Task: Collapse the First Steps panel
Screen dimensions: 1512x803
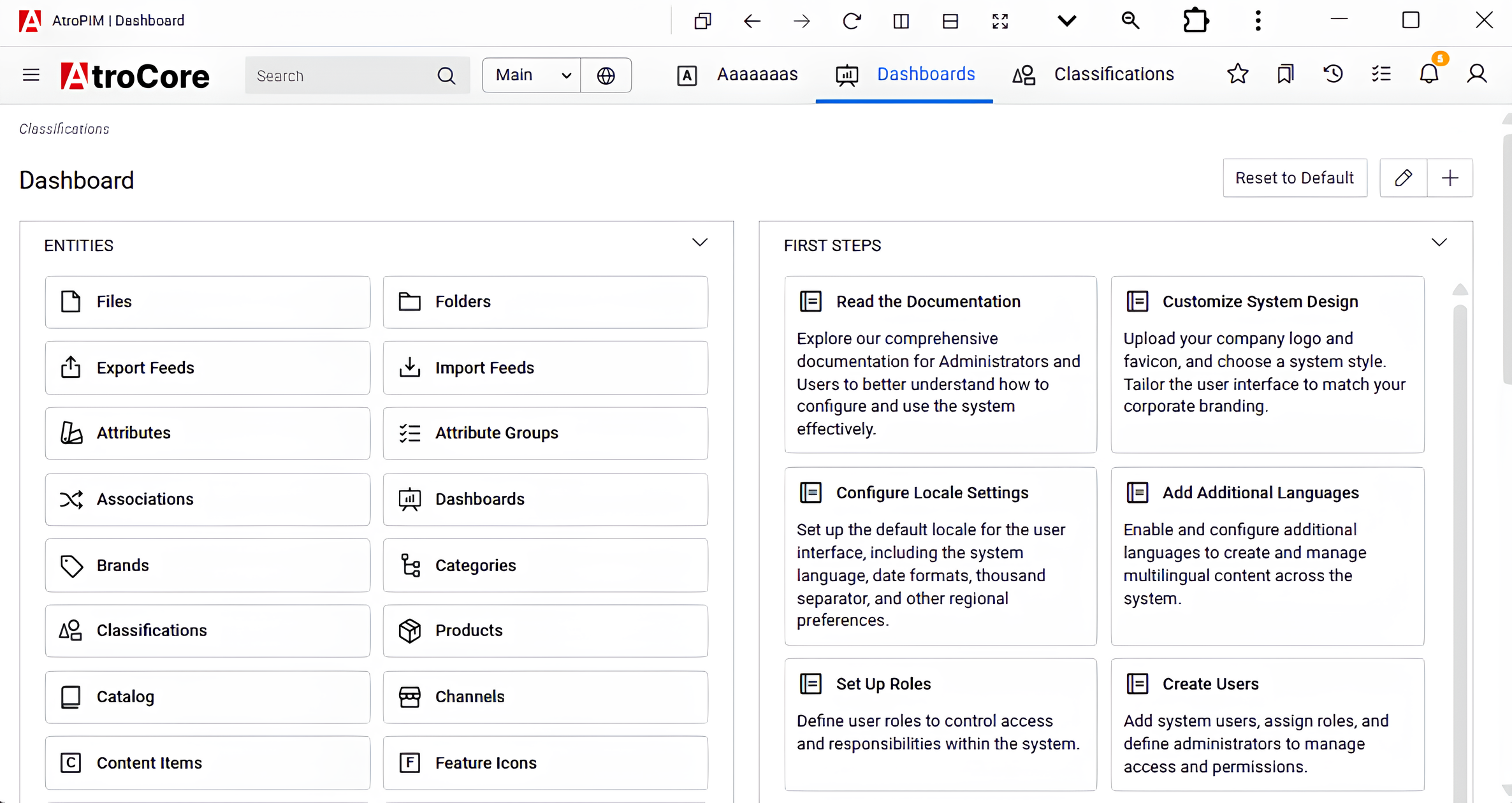Action: 1439,242
